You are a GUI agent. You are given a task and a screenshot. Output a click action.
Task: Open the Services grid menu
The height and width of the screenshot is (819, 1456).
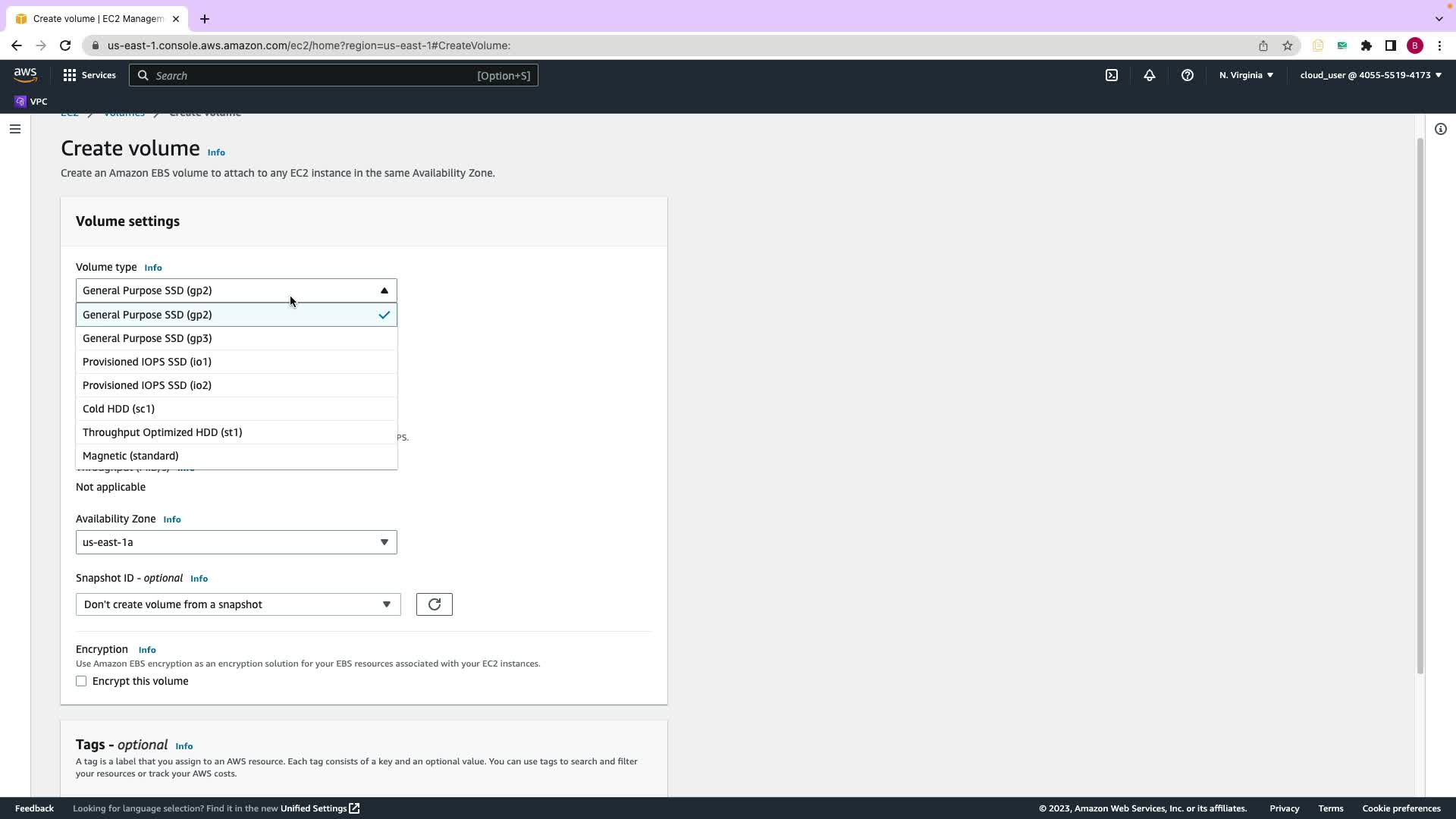[89, 75]
